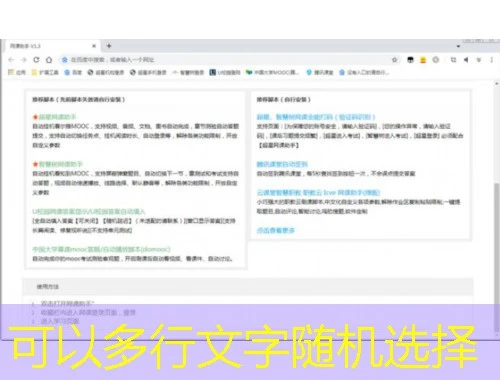Open the 云课堂智慧职教 Icve helper link
Image resolution: width=500 pixels, height=380 pixels.
(x=318, y=192)
